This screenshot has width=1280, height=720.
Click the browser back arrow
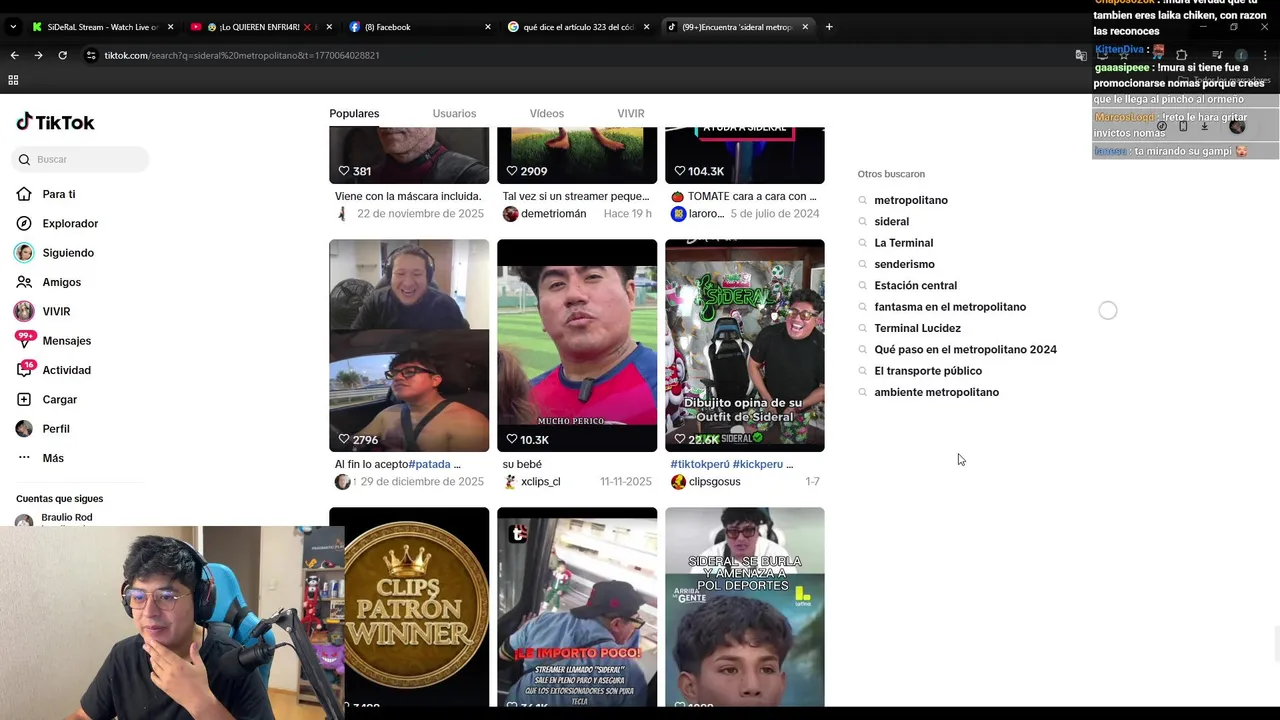14,55
